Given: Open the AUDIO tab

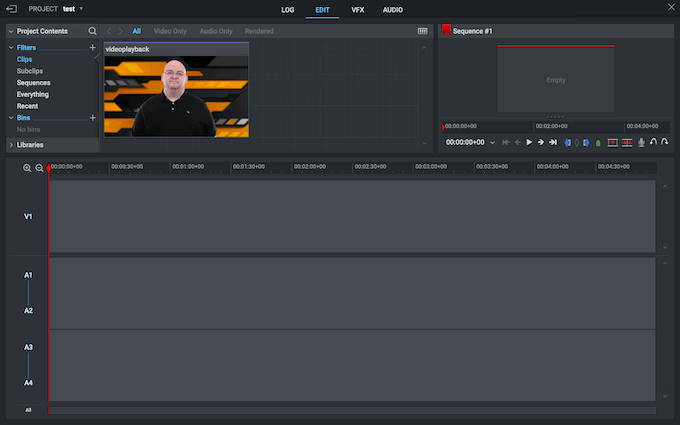Looking at the screenshot, I should [x=392, y=9].
